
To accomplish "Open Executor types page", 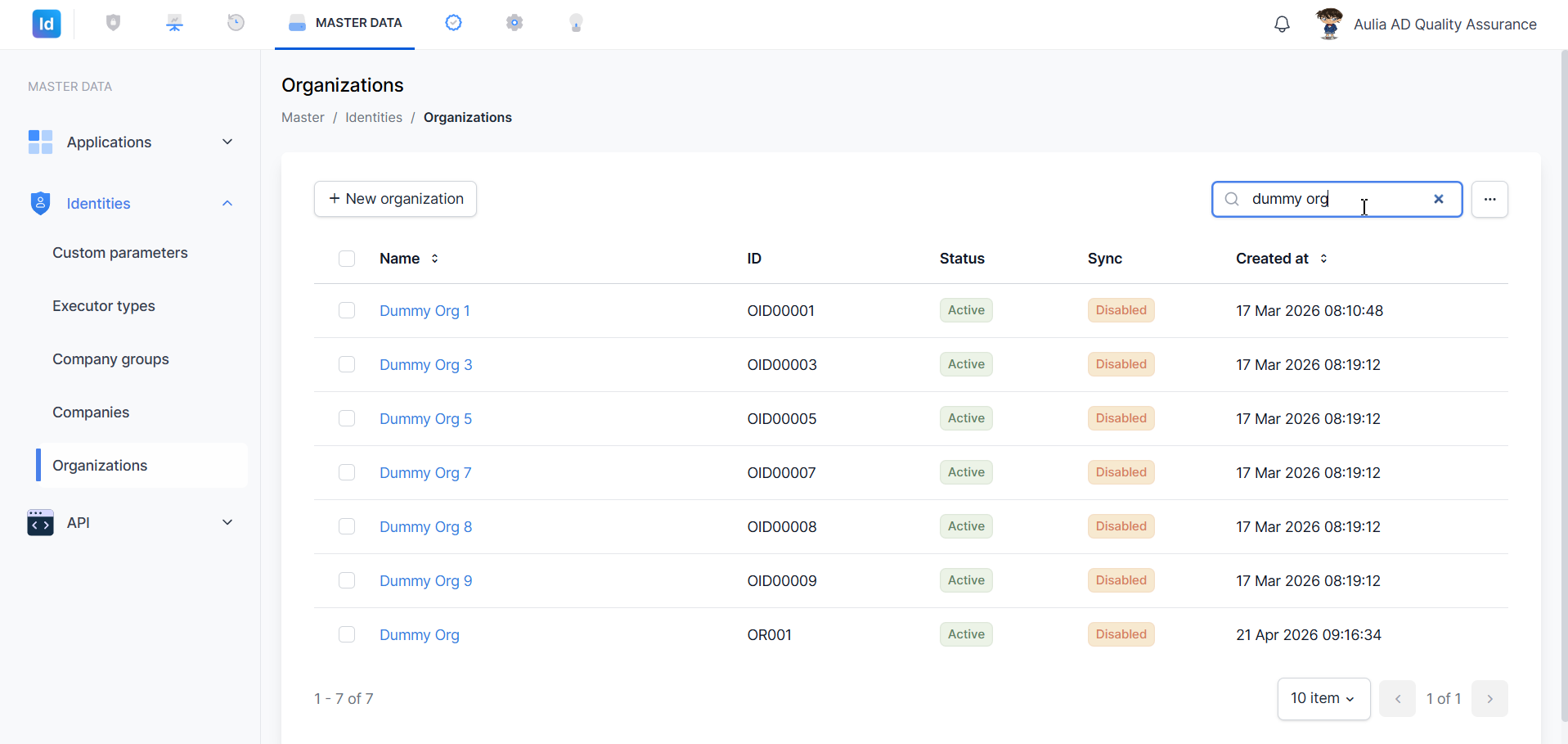I will pyautogui.click(x=104, y=306).
